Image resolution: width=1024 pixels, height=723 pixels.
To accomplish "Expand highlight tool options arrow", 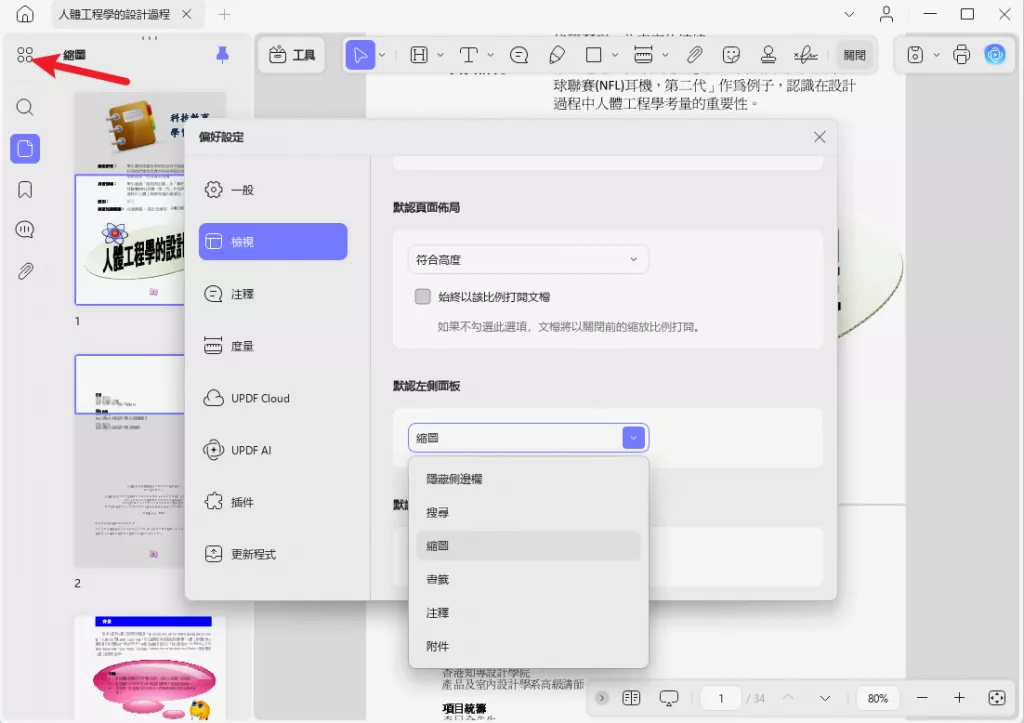I will click(440, 55).
